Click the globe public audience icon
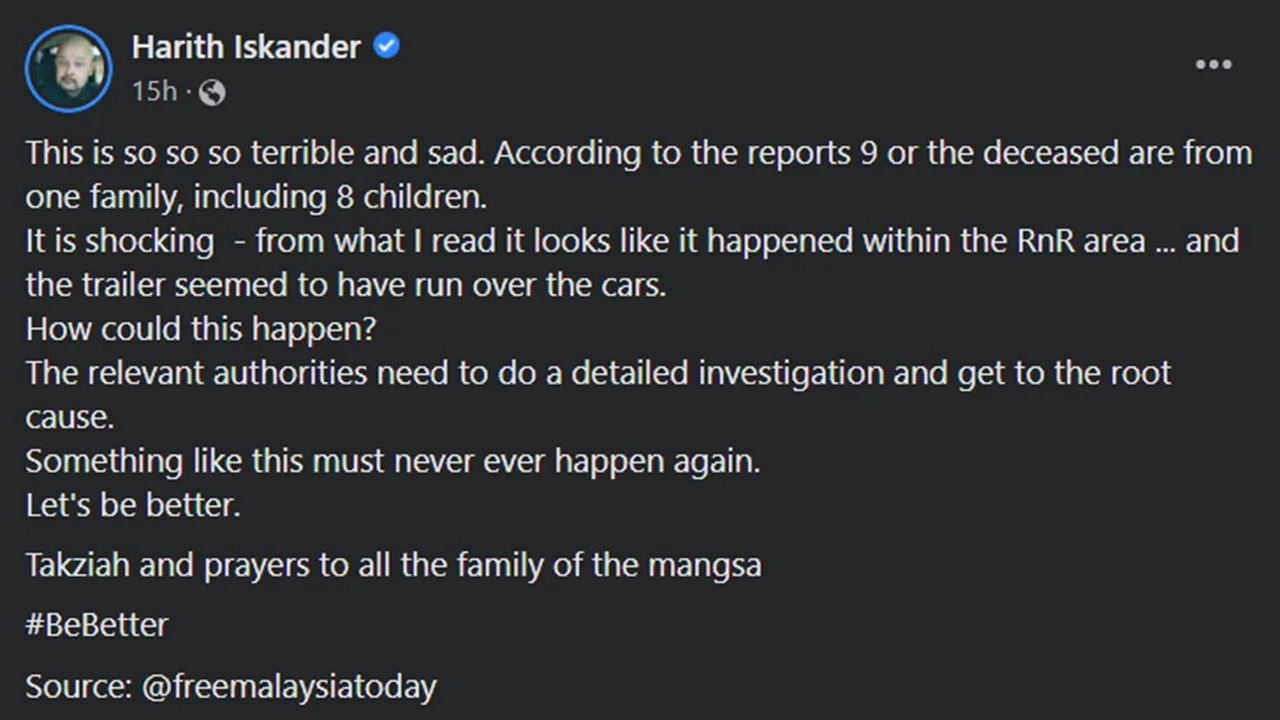Screen dimensions: 1280x720 tap(212, 93)
